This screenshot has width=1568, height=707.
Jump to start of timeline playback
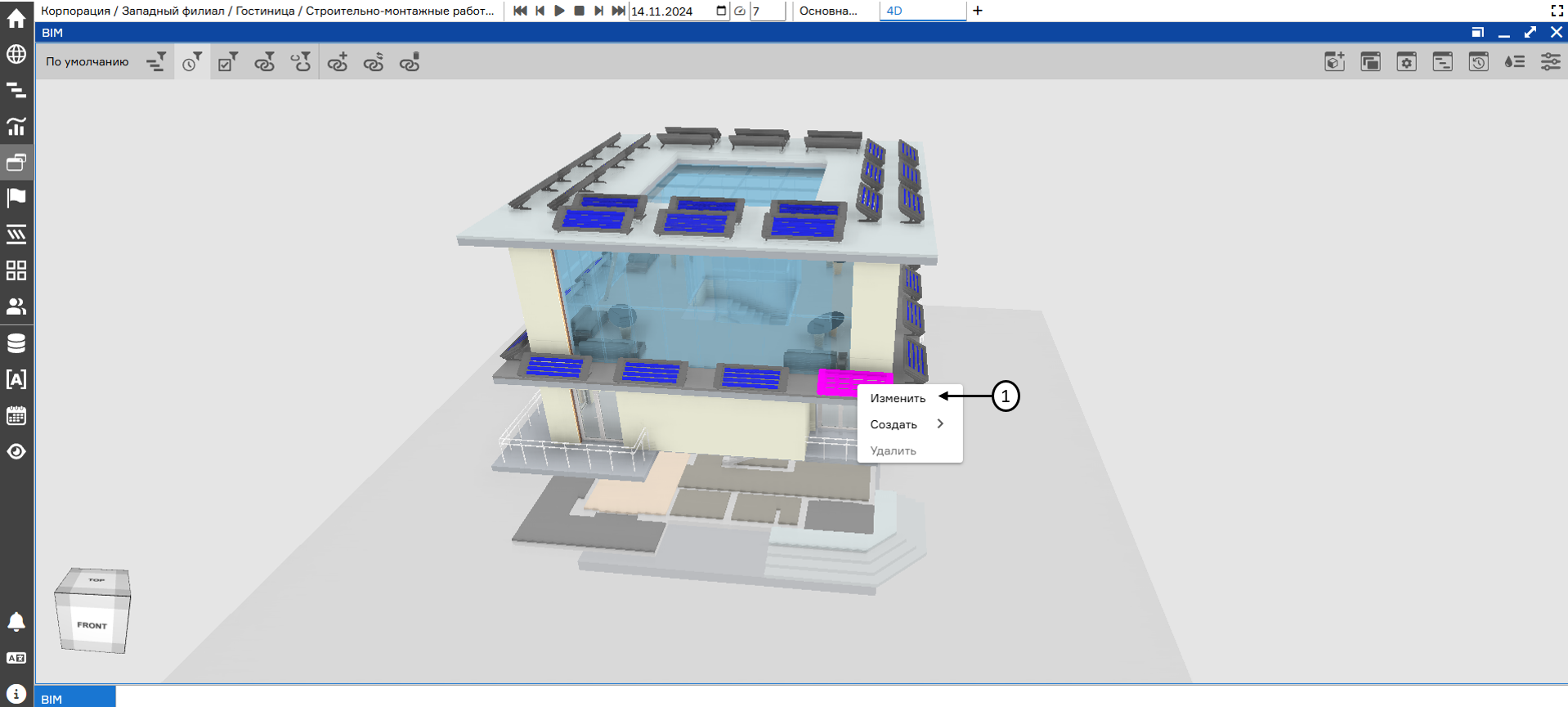pos(520,11)
